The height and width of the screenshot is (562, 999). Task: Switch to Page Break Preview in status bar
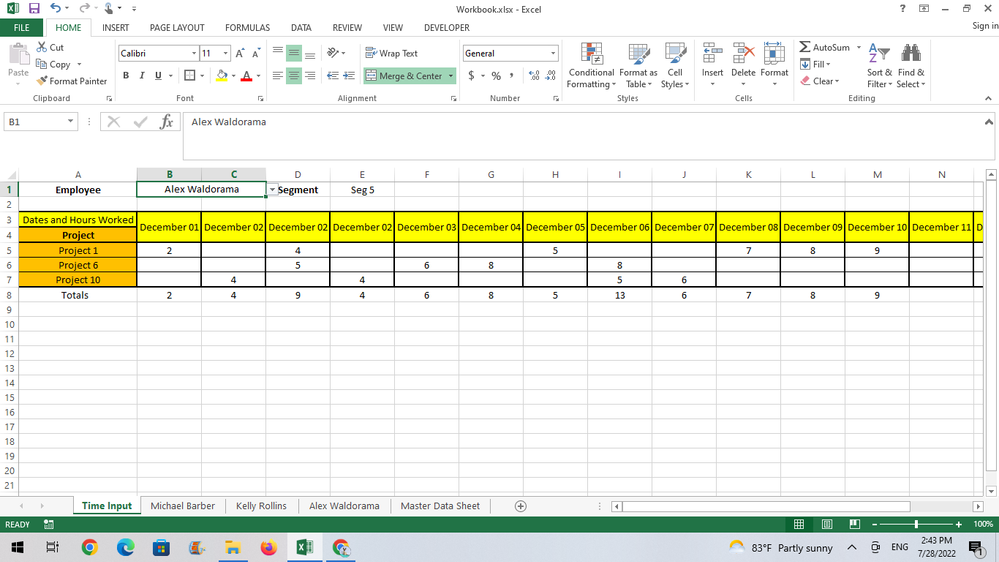854,524
